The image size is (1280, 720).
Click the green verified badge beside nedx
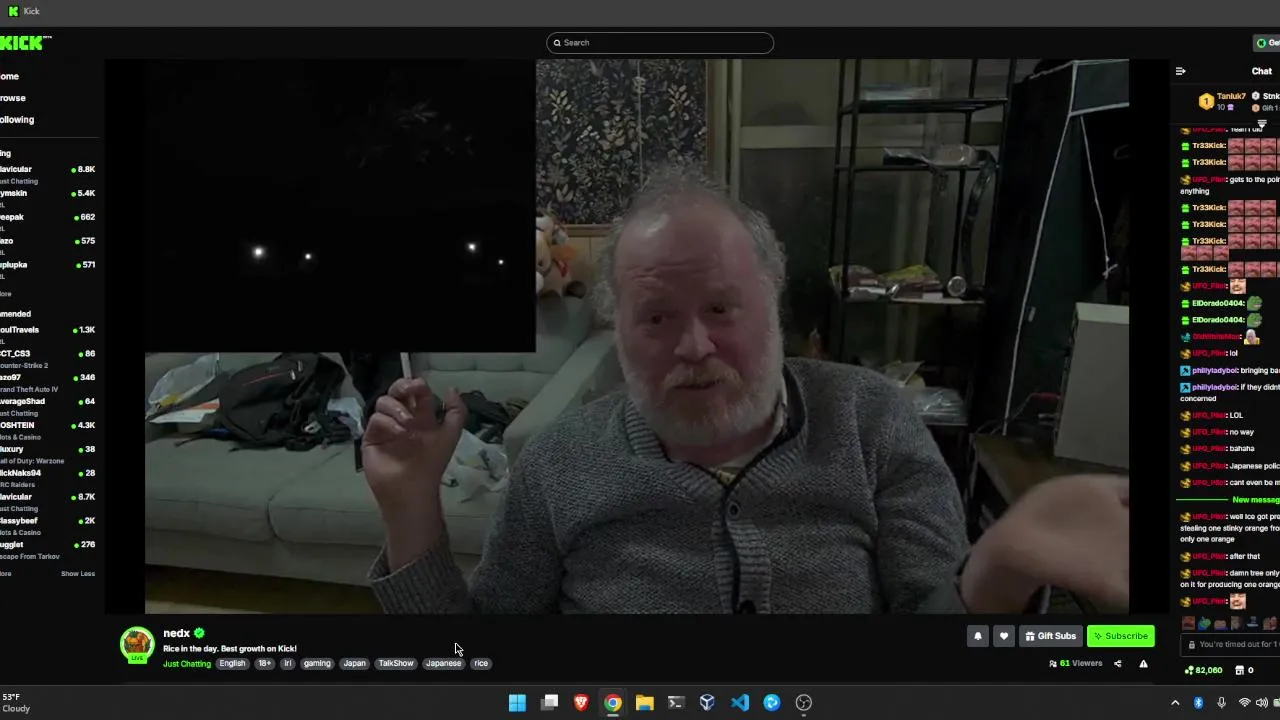[199, 633]
